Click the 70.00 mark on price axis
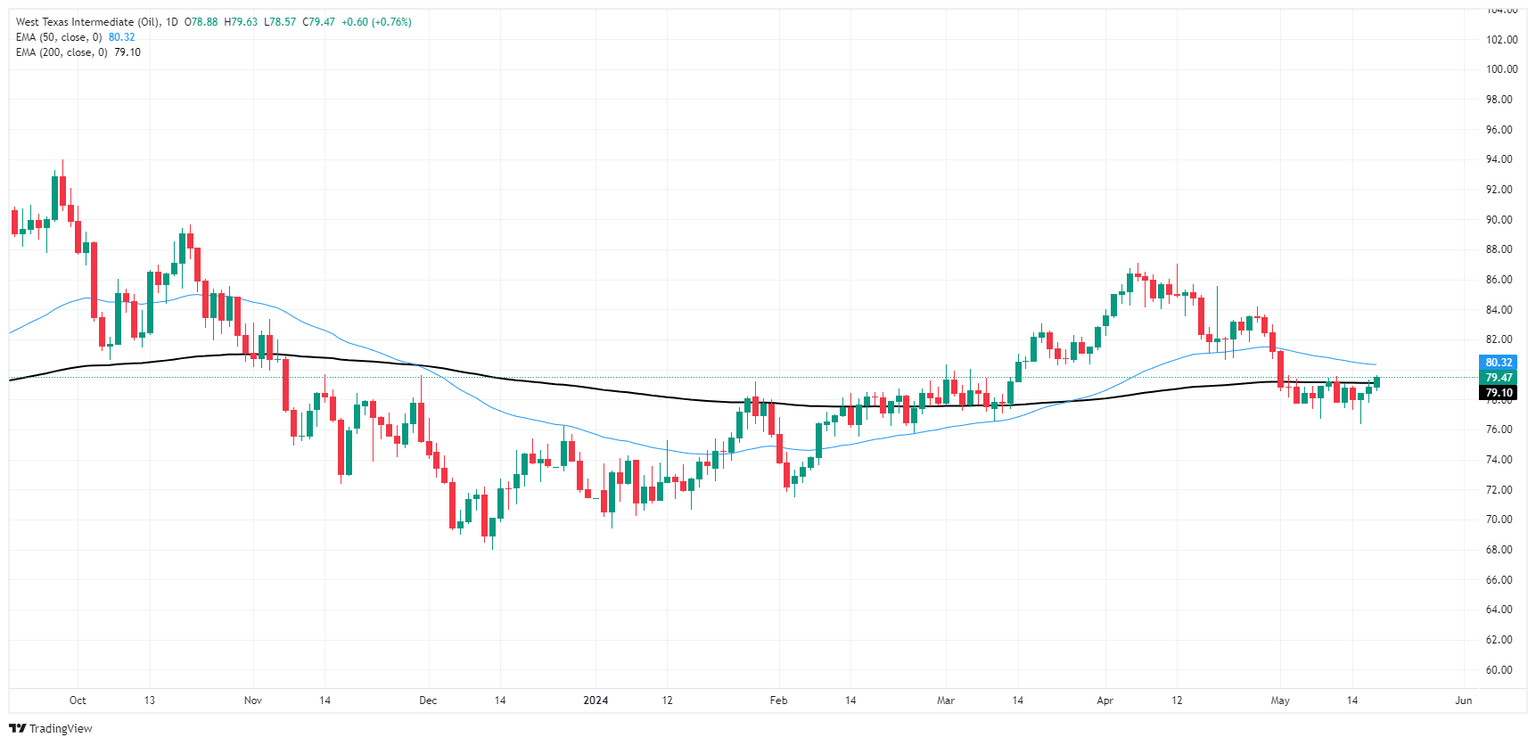This screenshot has height=744, width=1536. (x=1499, y=520)
